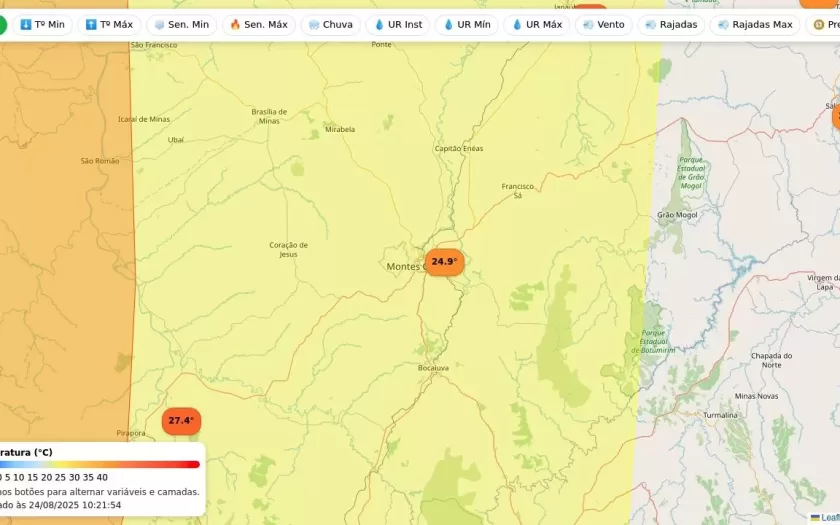Click the temperature color gradient bar
The height and width of the screenshot is (525, 840).
tap(100, 464)
